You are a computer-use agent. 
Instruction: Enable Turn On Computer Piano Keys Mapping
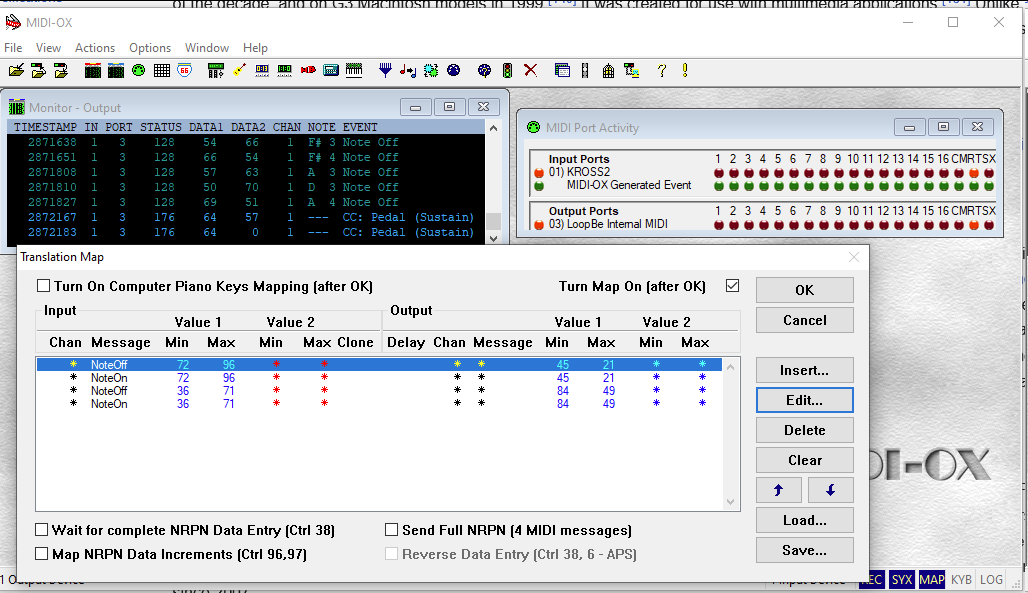pos(43,287)
